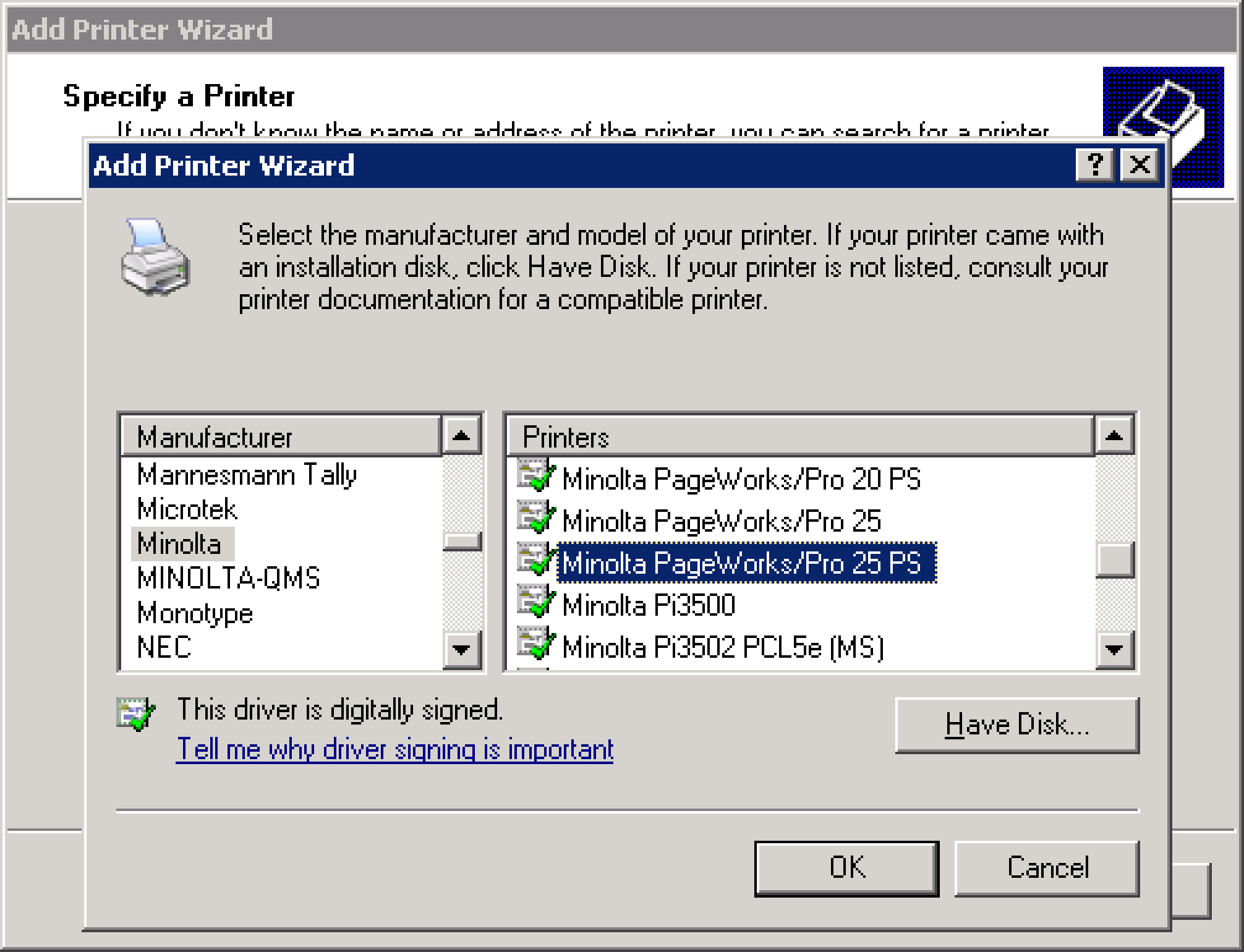Click the printer icon next to the instructions

click(x=155, y=256)
